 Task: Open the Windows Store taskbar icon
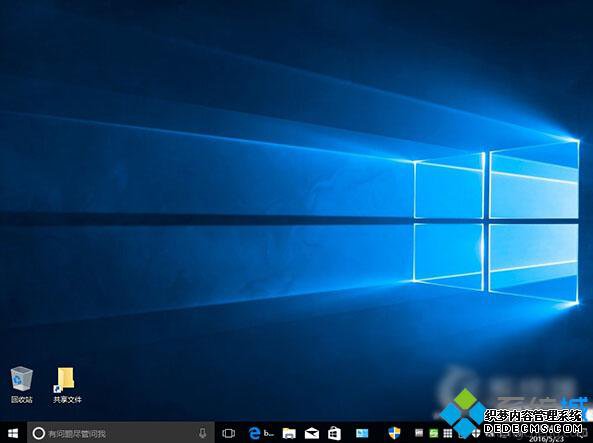[334, 433]
